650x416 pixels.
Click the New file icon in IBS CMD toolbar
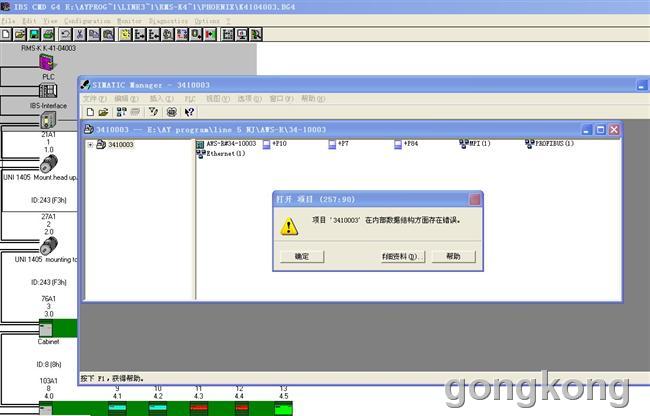tap(6, 34)
